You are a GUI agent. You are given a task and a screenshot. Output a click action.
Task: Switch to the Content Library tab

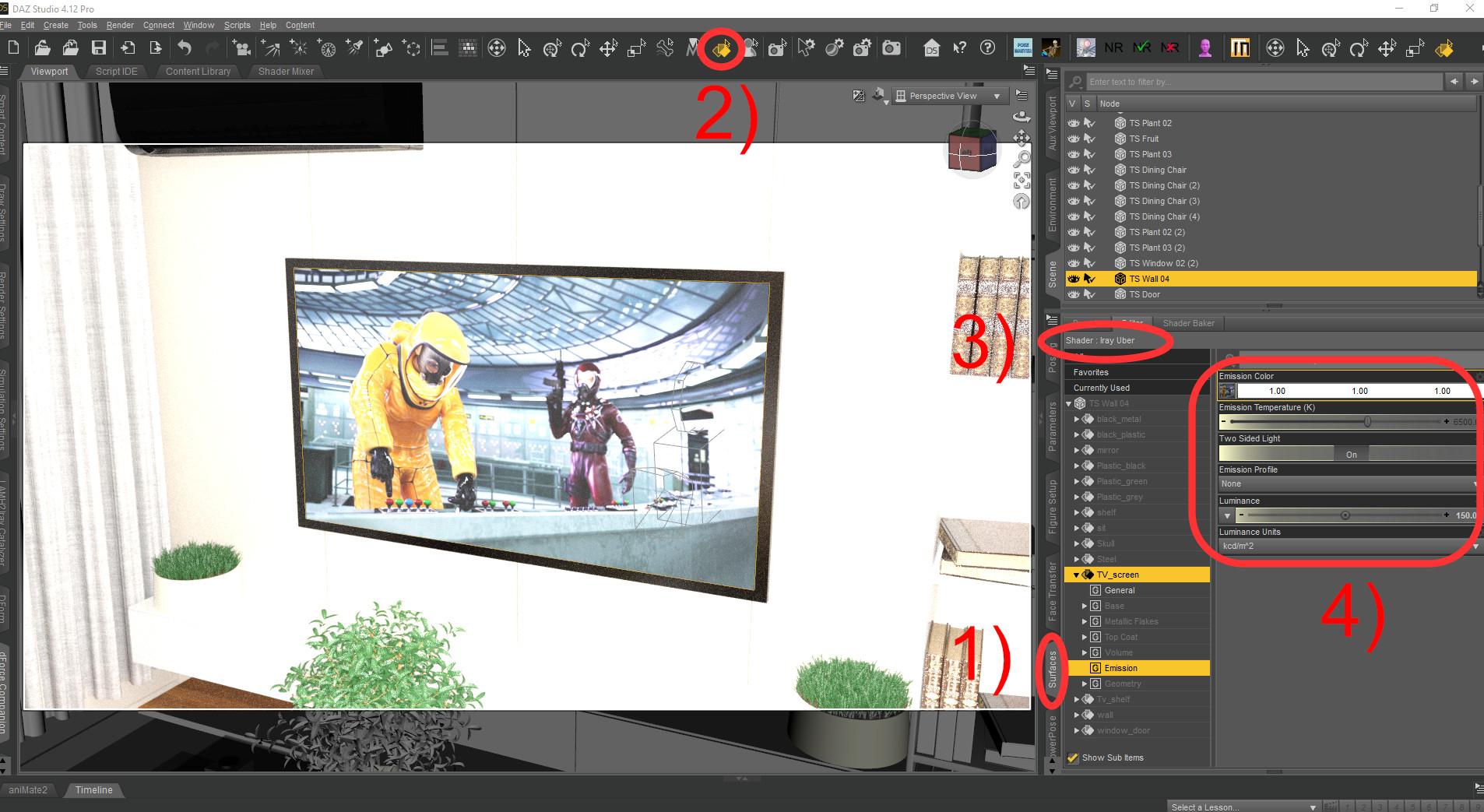(x=198, y=72)
